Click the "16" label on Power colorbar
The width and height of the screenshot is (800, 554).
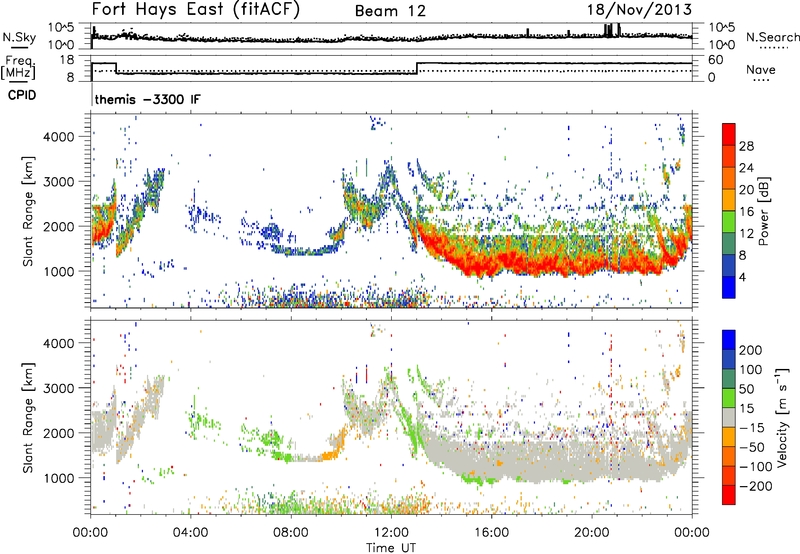(746, 212)
